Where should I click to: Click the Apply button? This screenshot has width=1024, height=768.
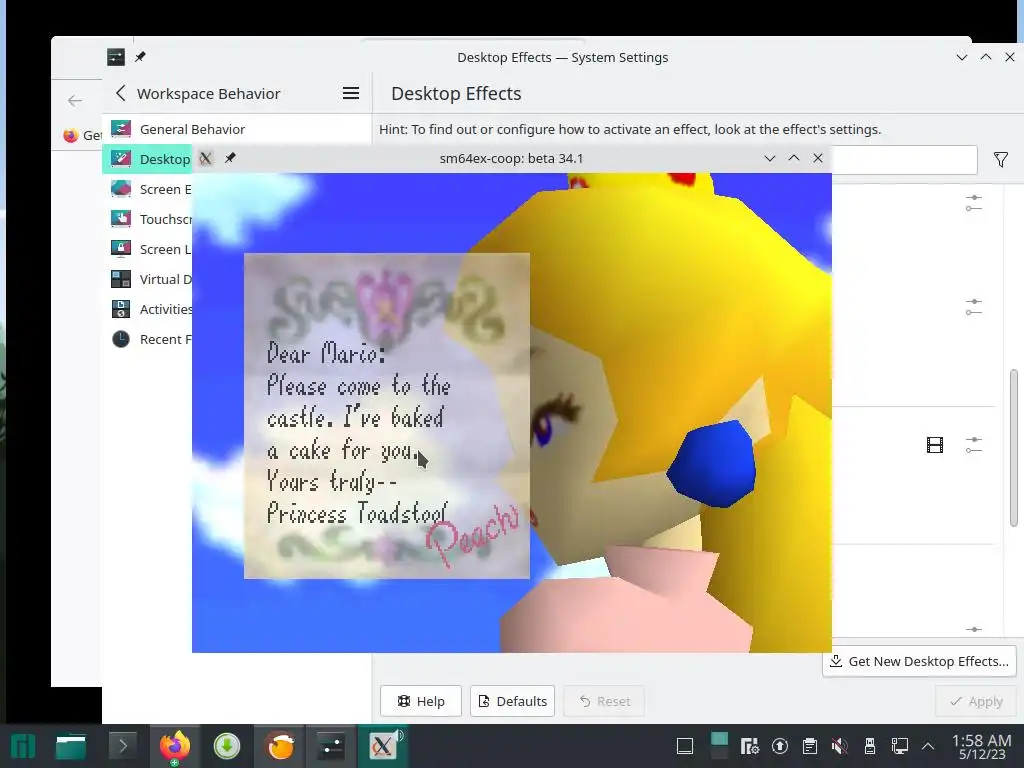(x=976, y=701)
